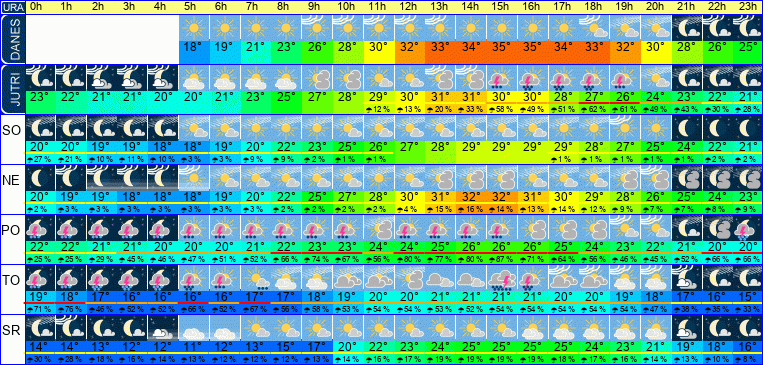This screenshot has height=365, width=763.
Task: Click the URA header label
Action: [x=12, y=7]
